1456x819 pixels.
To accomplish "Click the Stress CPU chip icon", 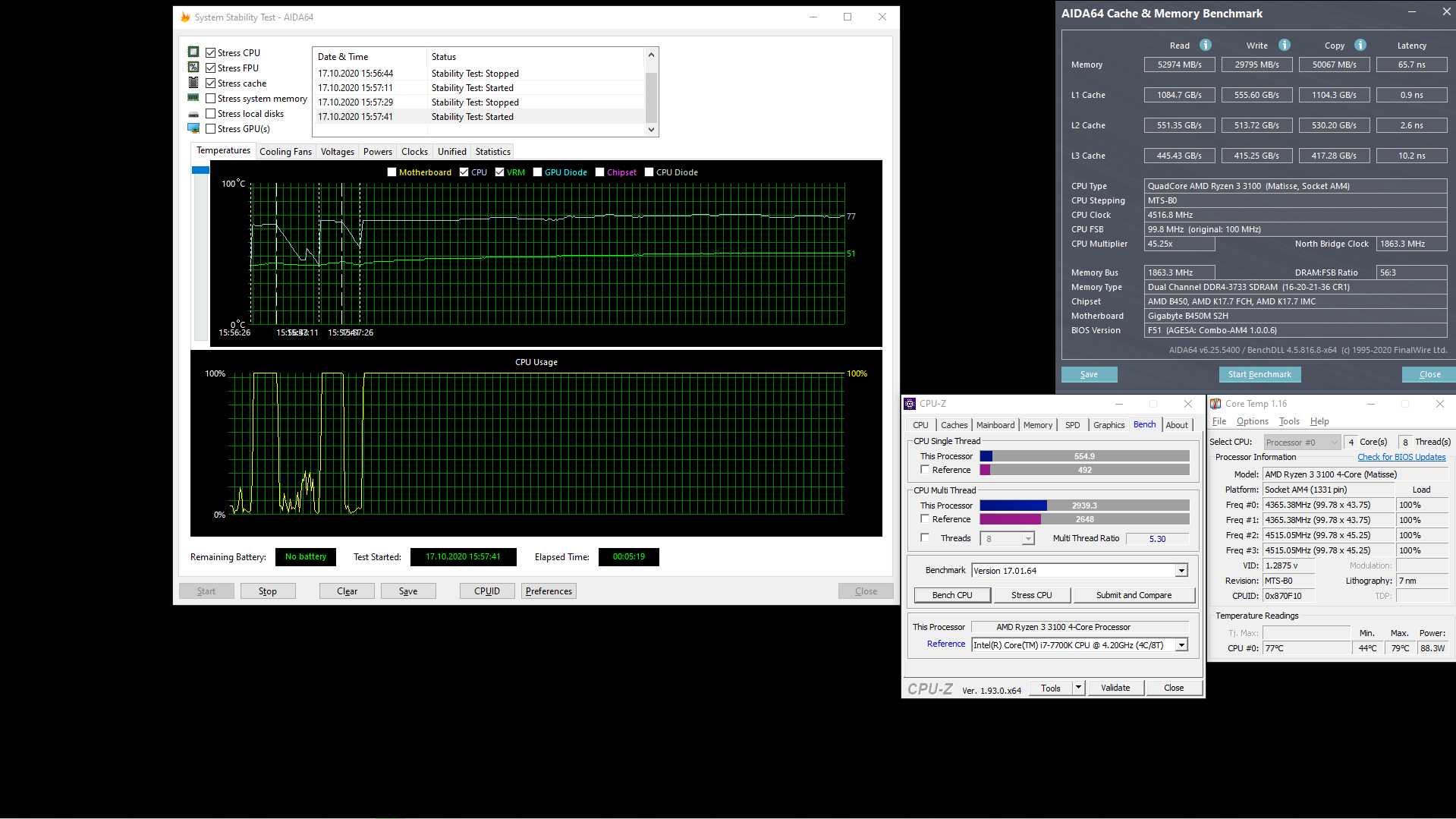I will coord(193,52).
